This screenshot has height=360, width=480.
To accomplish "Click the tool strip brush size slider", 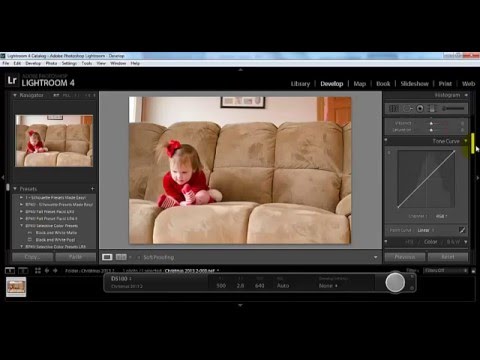I will coord(454,109).
